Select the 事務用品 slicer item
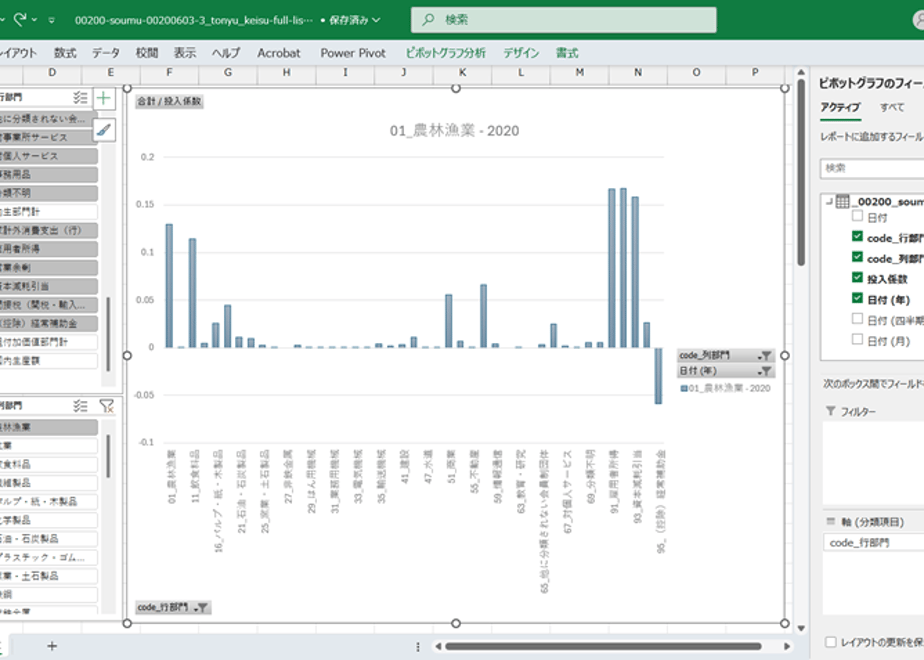 click(48, 174)
